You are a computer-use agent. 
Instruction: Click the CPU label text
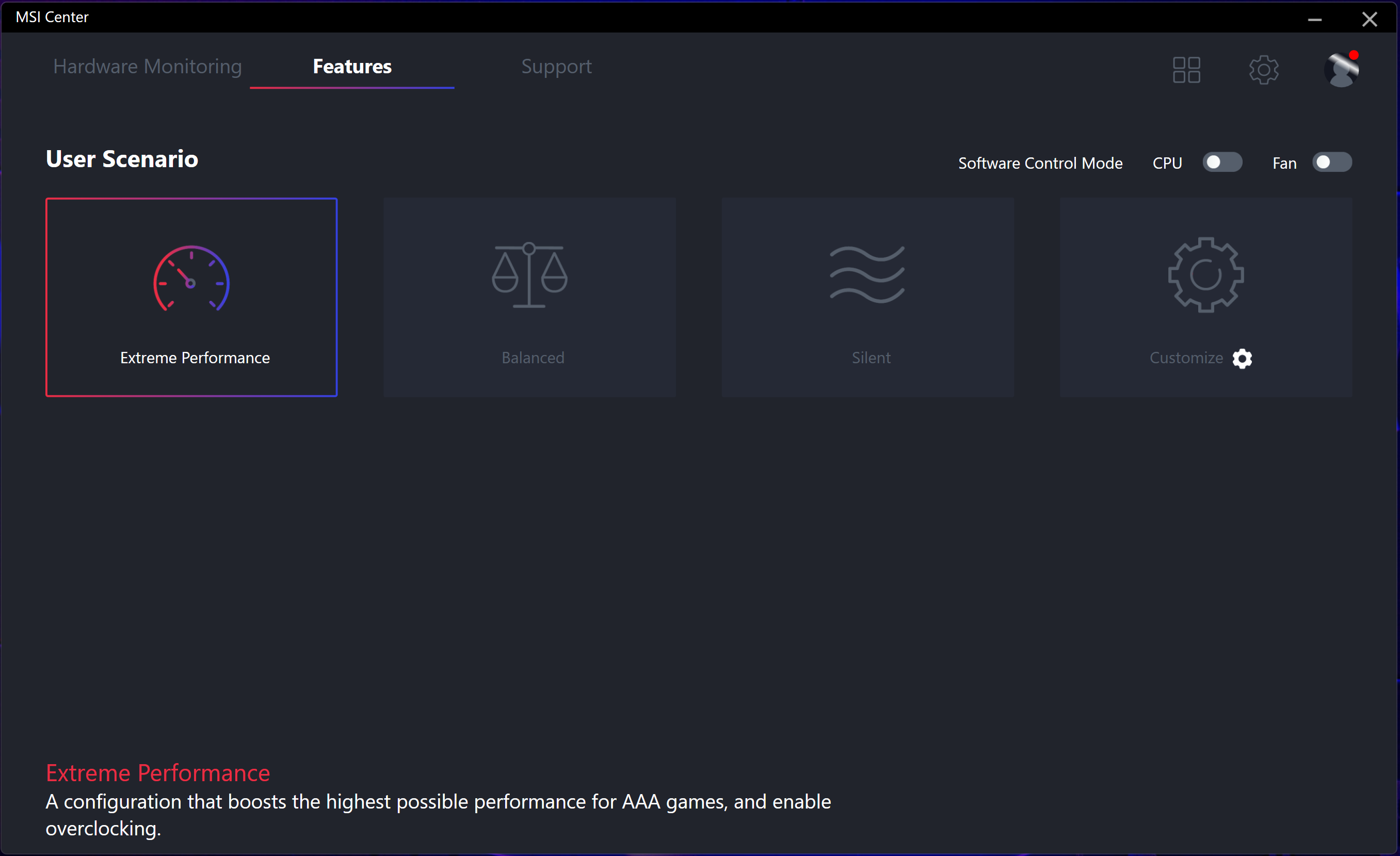coord(1167,163)
